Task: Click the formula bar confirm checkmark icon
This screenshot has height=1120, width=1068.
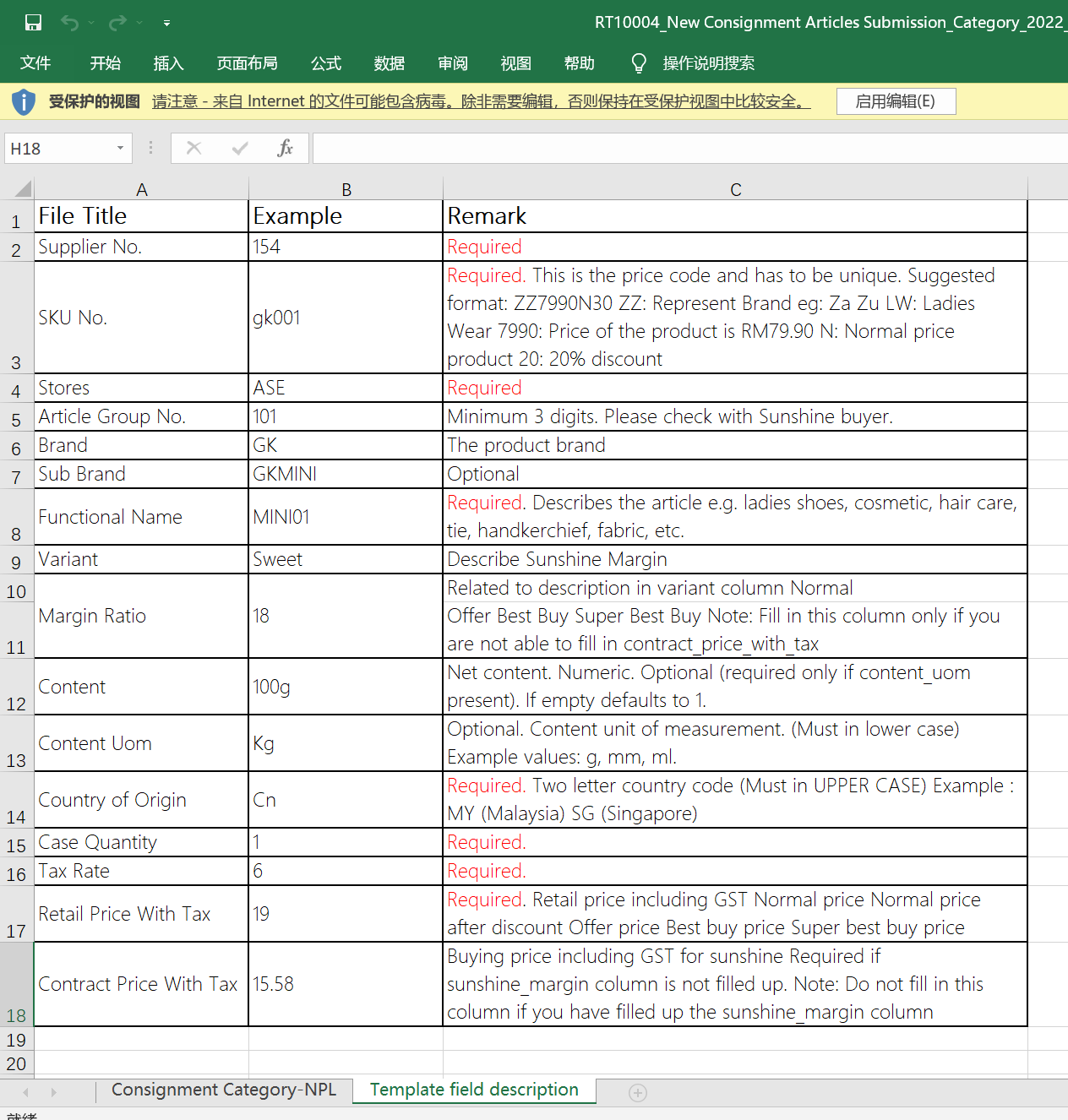Action: tap(240, 149)
